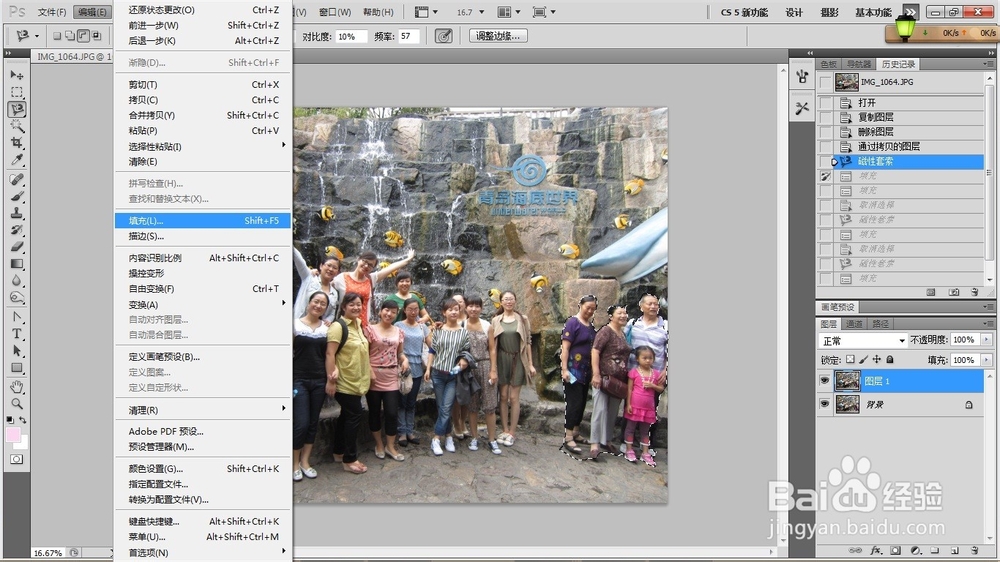Select the Crop tool
This screenshot has width=1000, height=562.
[x=17, y=142]
